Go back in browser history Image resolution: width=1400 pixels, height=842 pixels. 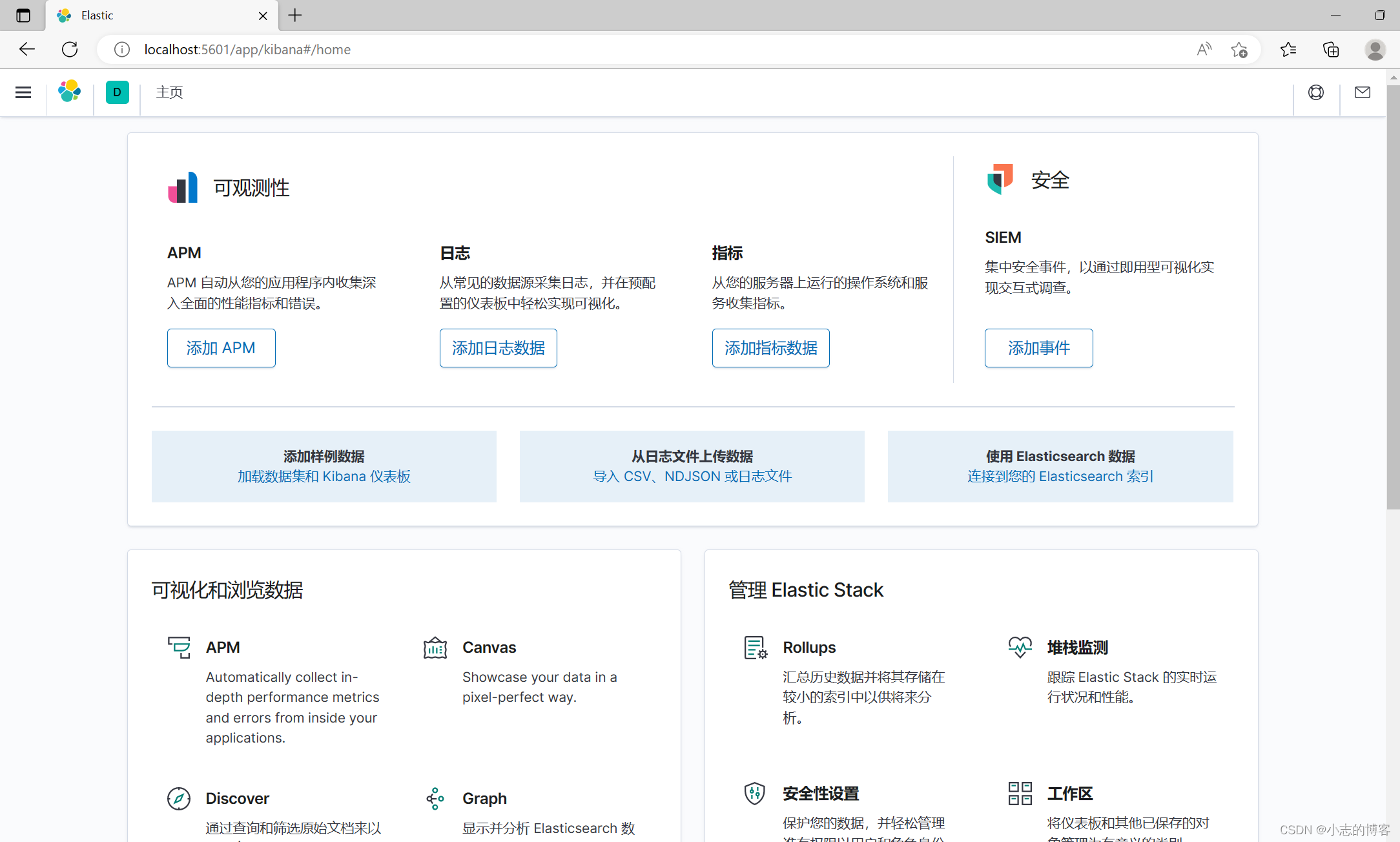tap(26, 49)
